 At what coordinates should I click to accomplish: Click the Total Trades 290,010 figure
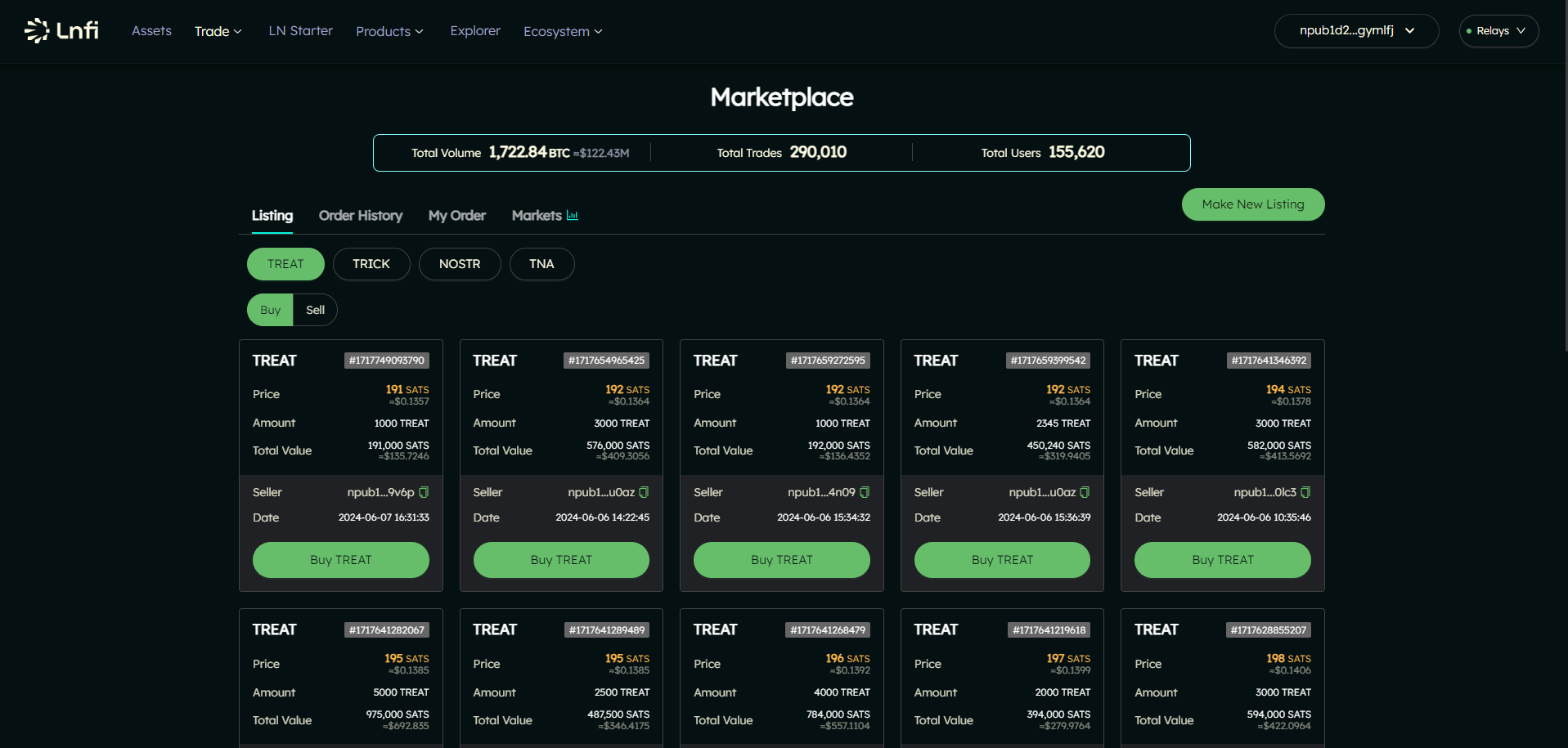pyautogui.click(x=818, y=152)
